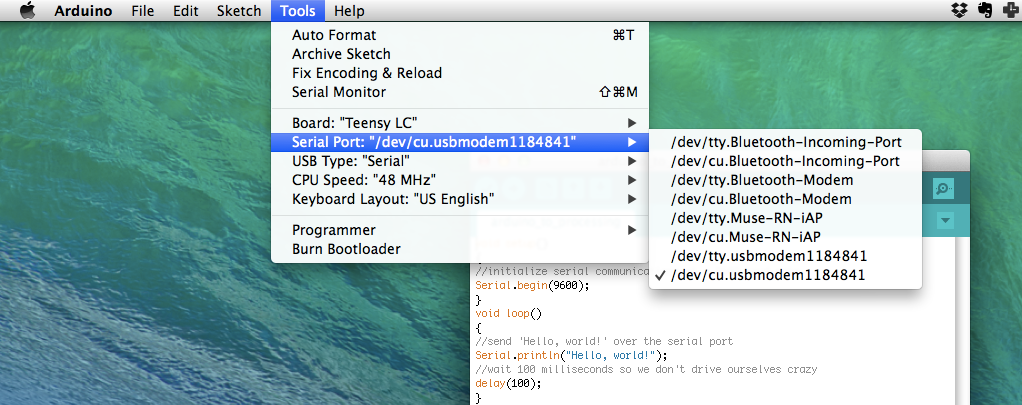
Task: Open the tab dropdown arrow in Arduino window
Action: (945, 221)
